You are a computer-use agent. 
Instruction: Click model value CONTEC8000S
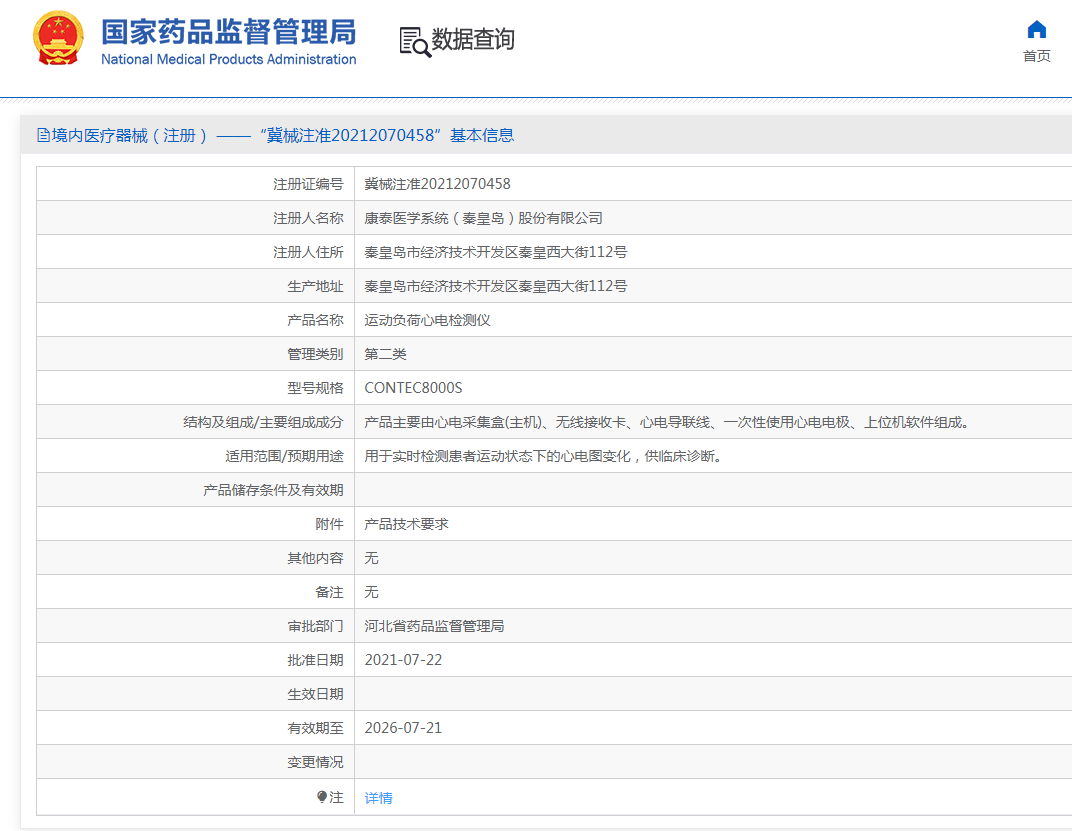[413, 388]
